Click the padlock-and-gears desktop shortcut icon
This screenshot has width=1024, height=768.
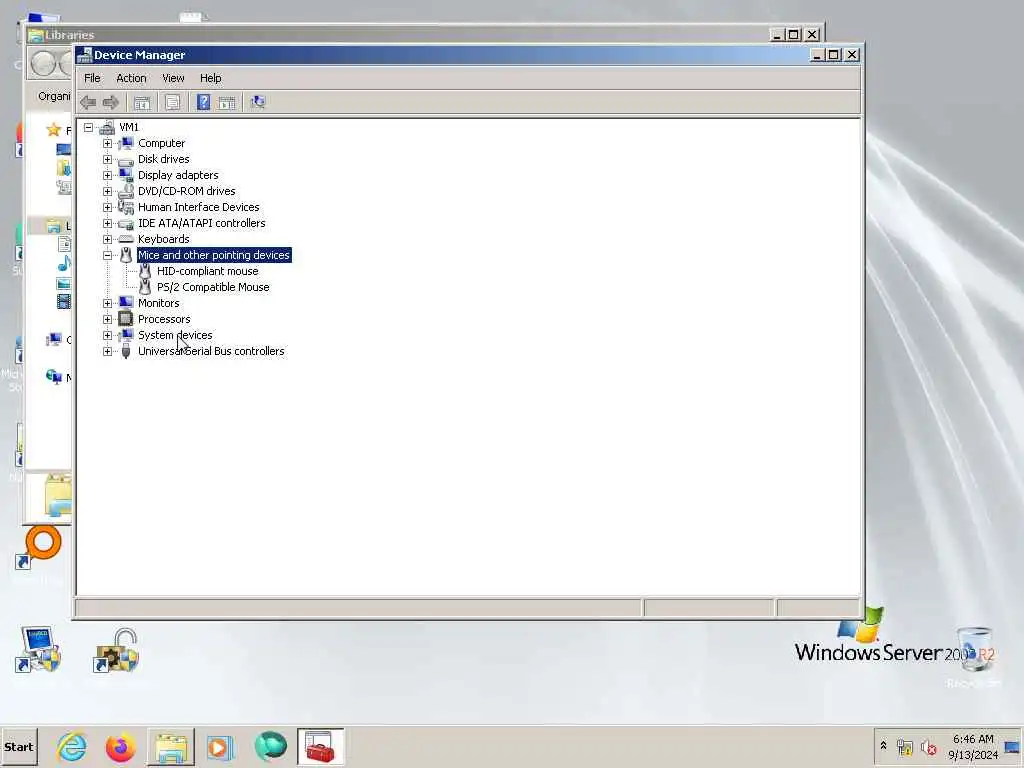point(116,650)
